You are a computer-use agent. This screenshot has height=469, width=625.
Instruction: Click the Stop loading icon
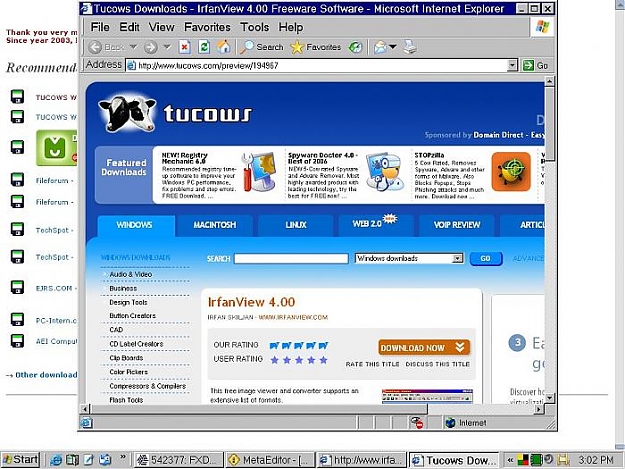(184, 47)
